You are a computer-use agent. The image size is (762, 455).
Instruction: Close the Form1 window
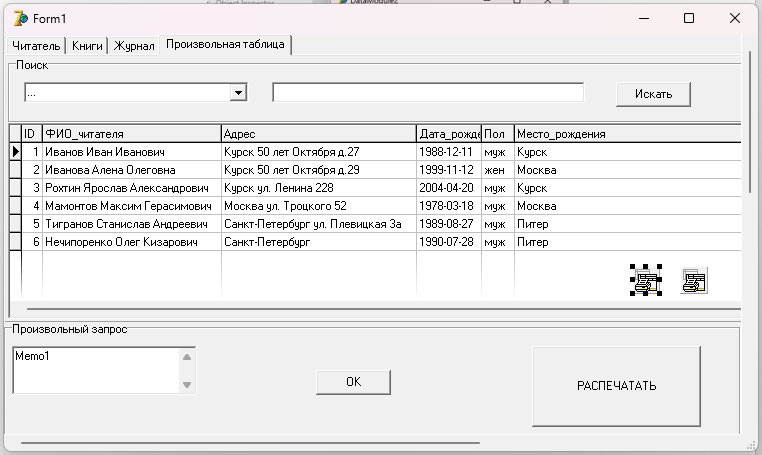pos(735,18)
